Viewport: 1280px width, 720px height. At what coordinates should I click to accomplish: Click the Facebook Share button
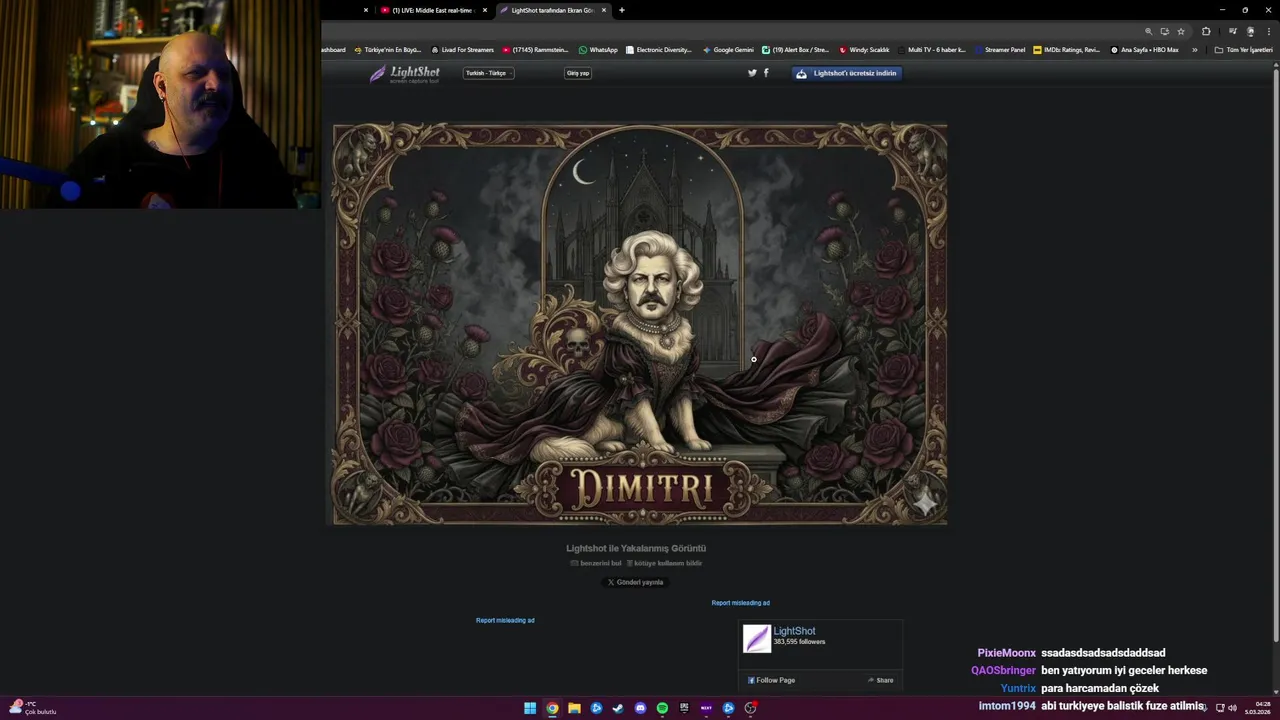881,680
